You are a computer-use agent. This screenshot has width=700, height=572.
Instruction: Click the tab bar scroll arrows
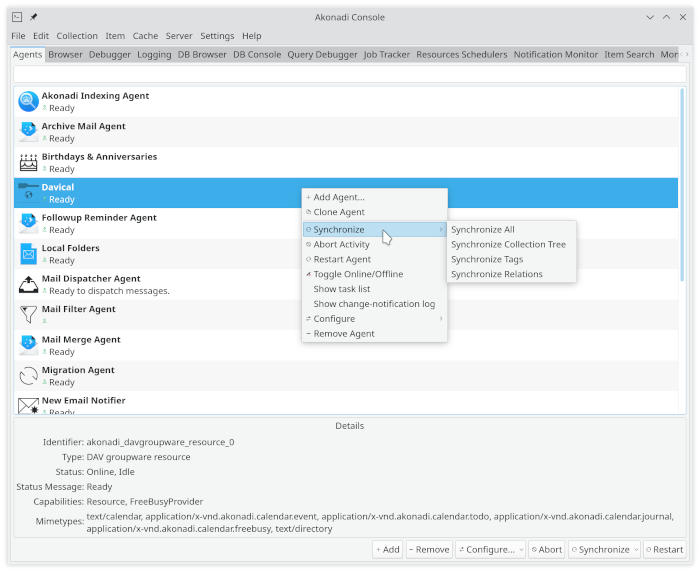(x=686, y=54)
